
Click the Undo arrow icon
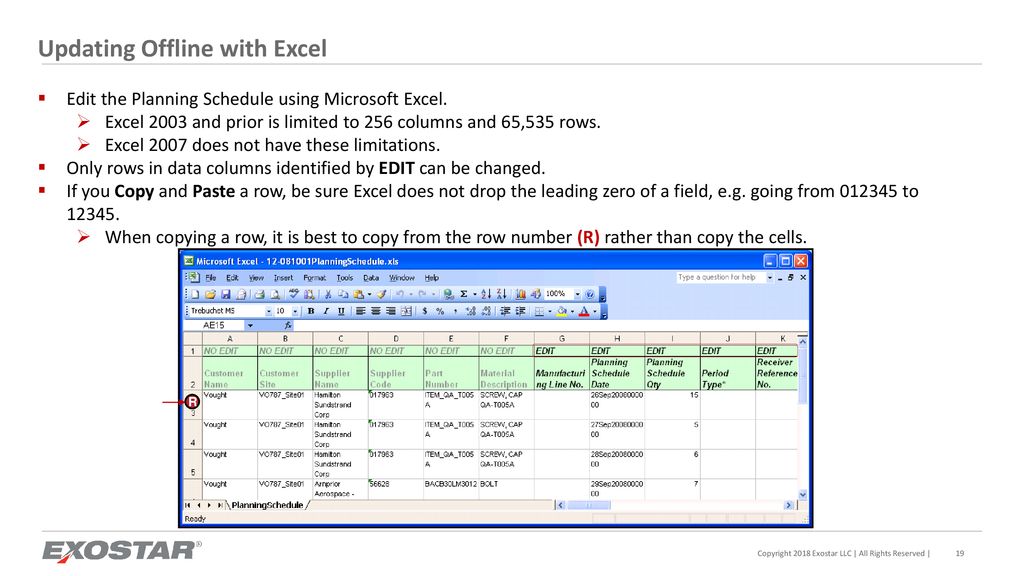(x=400, y=295)
